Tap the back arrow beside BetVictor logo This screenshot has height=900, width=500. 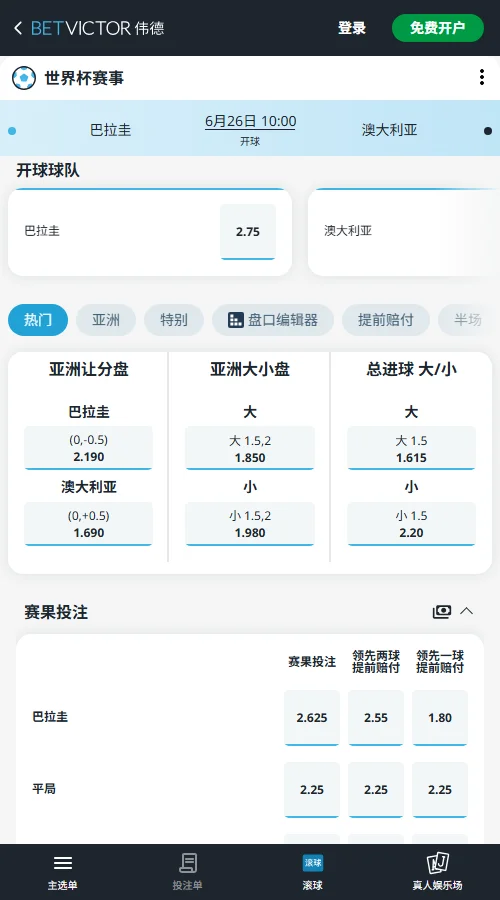(18, 28)
